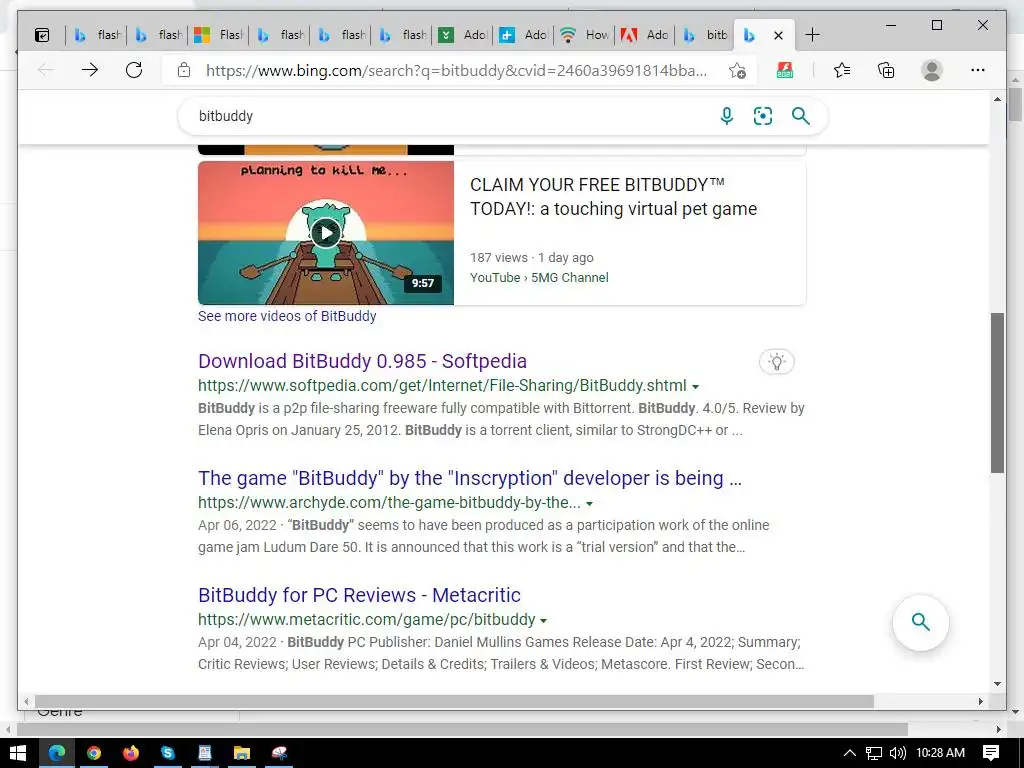The width and height of the screenshot is (1024, 768).
Task: Open Download BitBuddy 0.985 - Softpedia result
Action: (362, 361)
